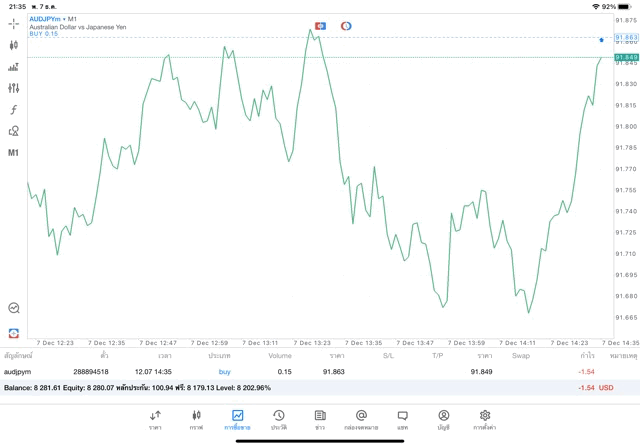The height and width of the screenshot is (447, 640).
Task: Click the 91.800 price axis label
Action: click(x=626, y=127)
